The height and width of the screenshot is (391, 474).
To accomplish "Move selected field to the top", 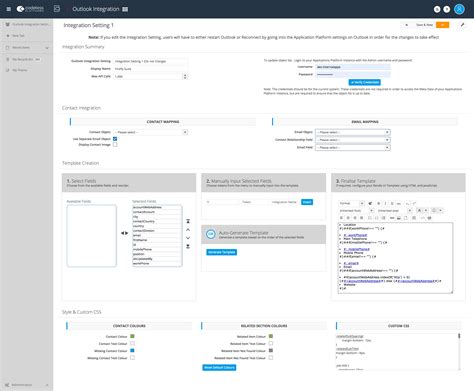I will [x=188, y=221].
